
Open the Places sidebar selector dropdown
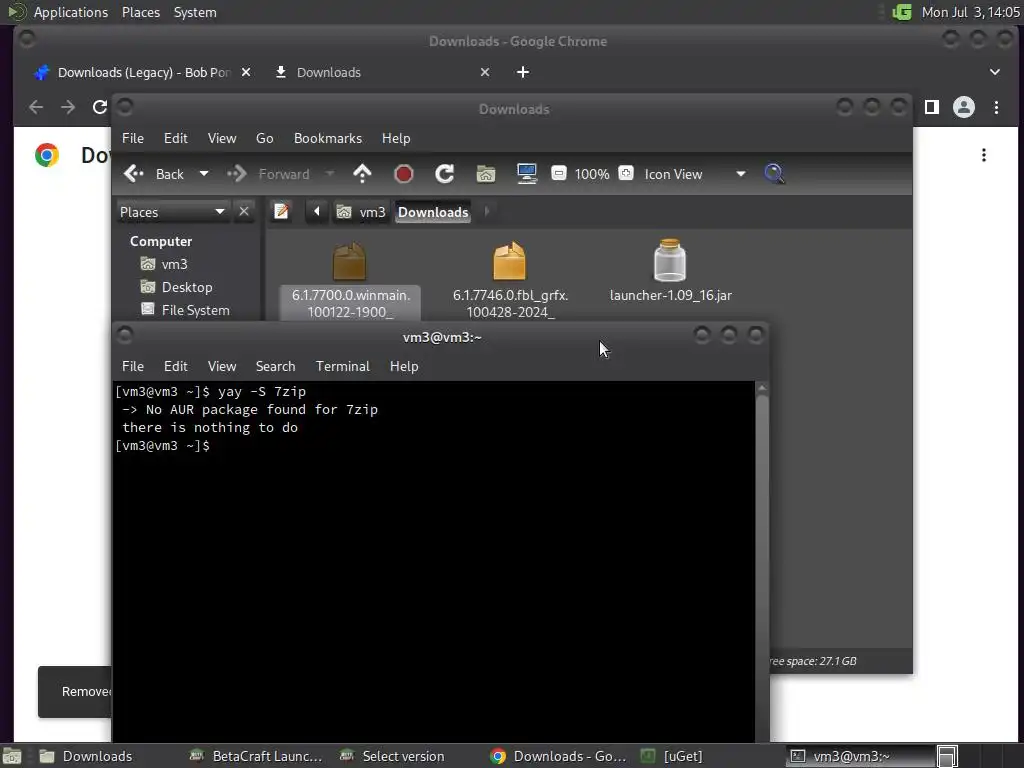pyautogui.click(x=172, y=212)
